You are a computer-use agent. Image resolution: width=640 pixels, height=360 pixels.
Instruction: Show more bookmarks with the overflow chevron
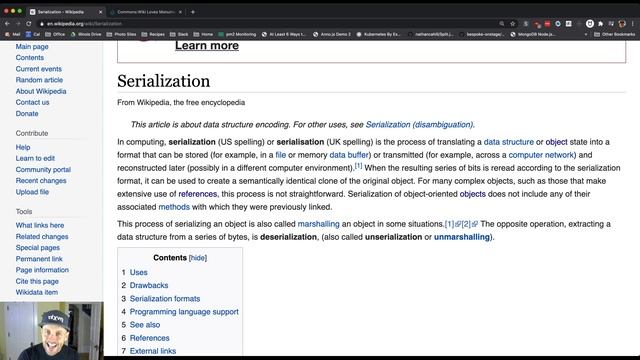click(586, 34)
